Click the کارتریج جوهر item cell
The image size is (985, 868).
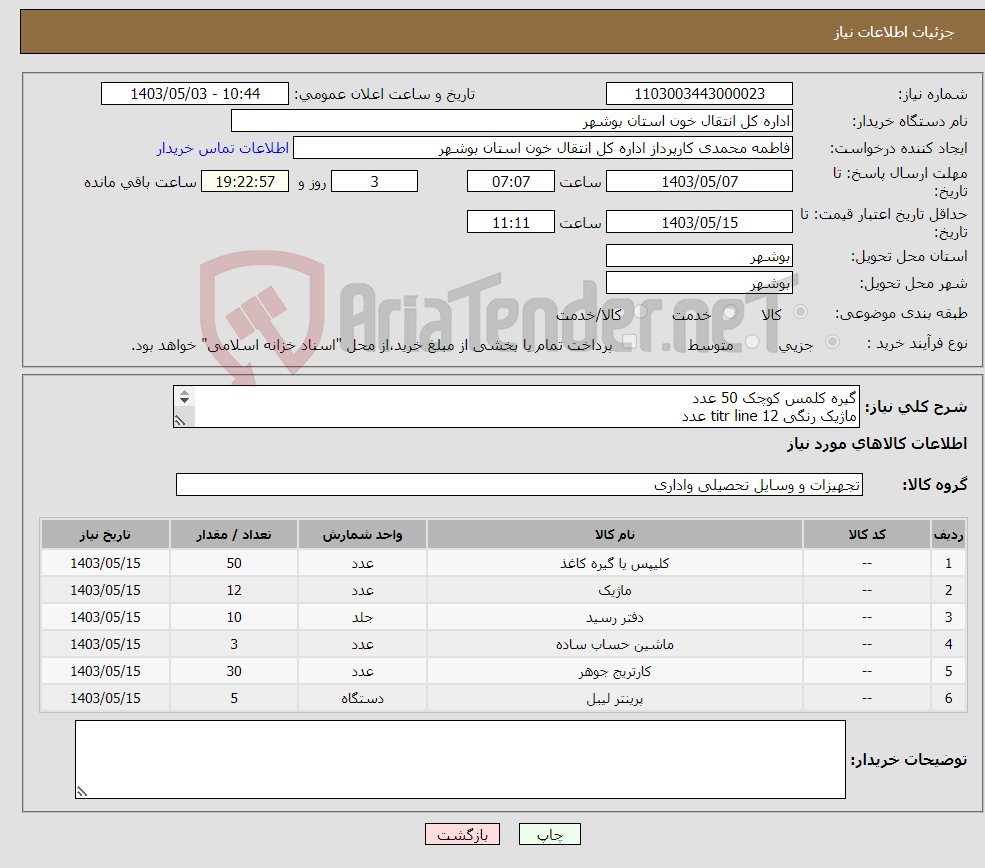coord(615,671)
